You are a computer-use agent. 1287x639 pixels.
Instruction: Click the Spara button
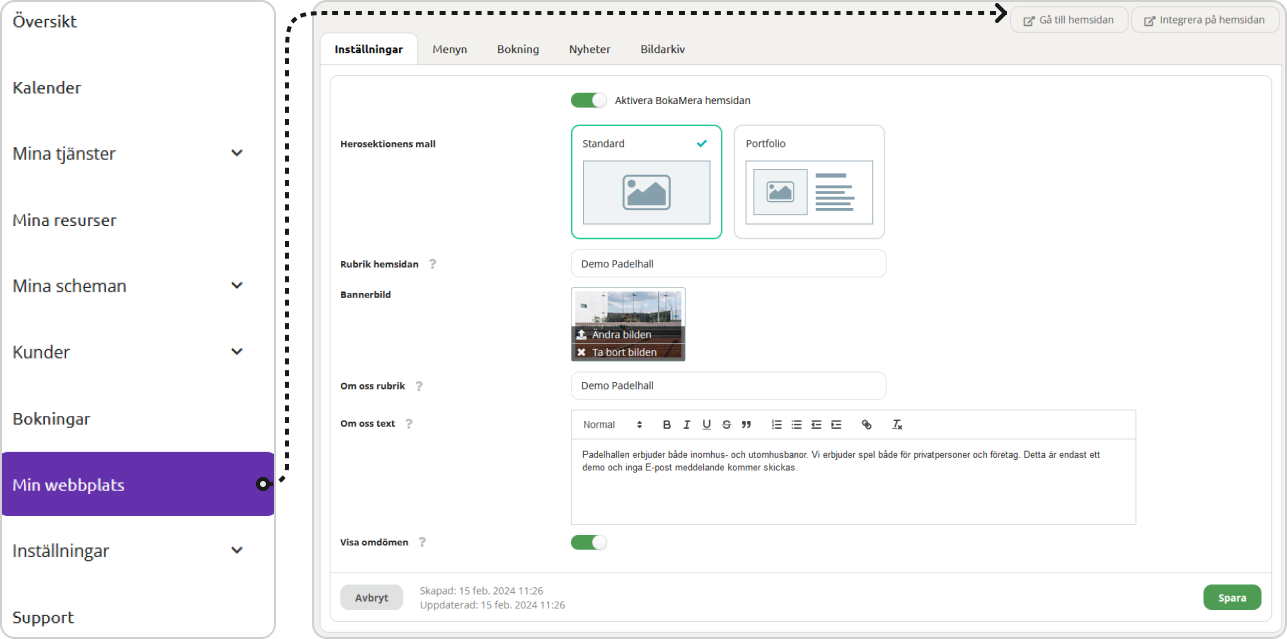[1232, 598]
